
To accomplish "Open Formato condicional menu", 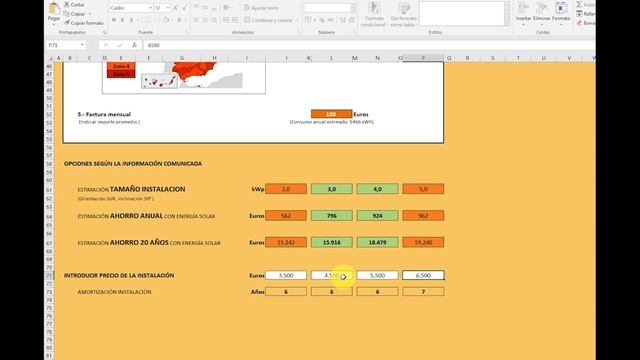I will [x=373, y=15].
